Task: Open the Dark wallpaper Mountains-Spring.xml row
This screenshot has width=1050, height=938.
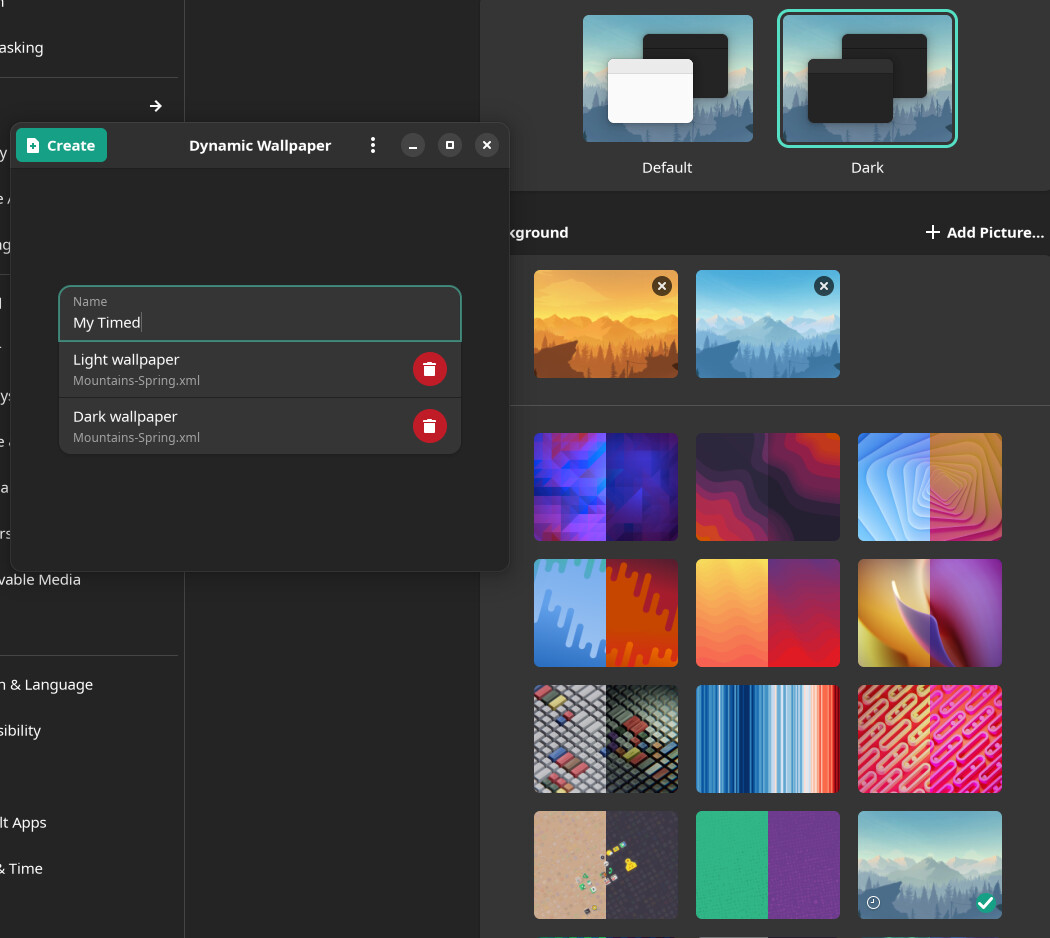Action: coord(230,426)
